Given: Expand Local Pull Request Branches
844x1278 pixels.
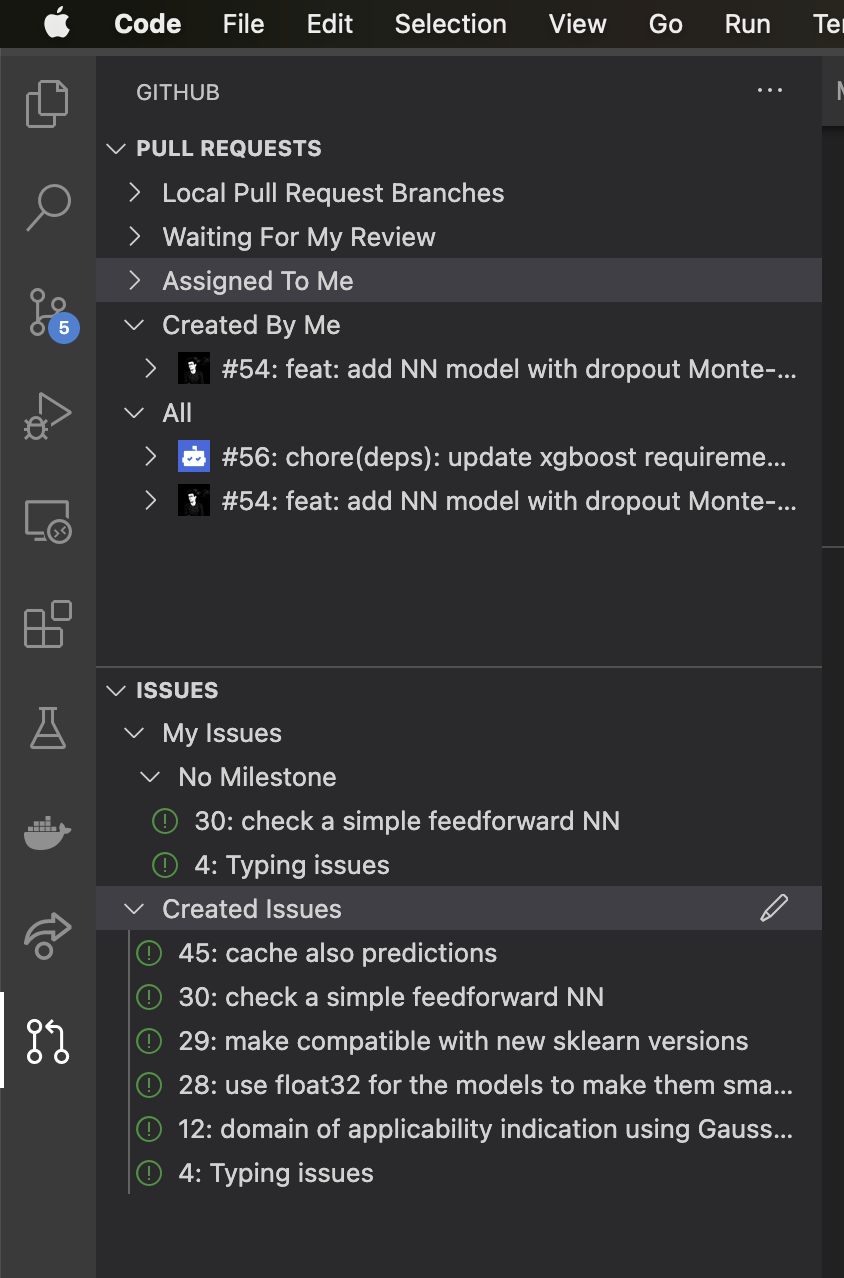Looking at the screenshot, I should click(x=135, y=192).
